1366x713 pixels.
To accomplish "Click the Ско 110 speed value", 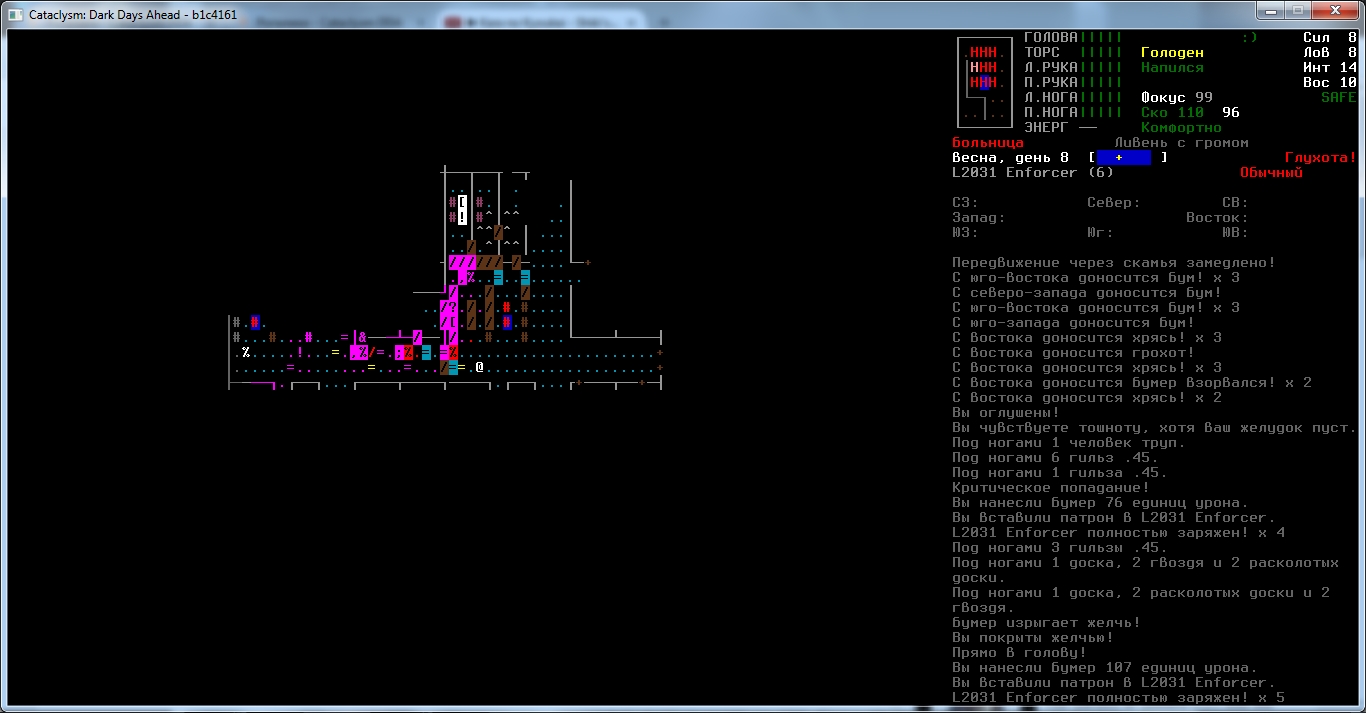I will coord(1173,112).
